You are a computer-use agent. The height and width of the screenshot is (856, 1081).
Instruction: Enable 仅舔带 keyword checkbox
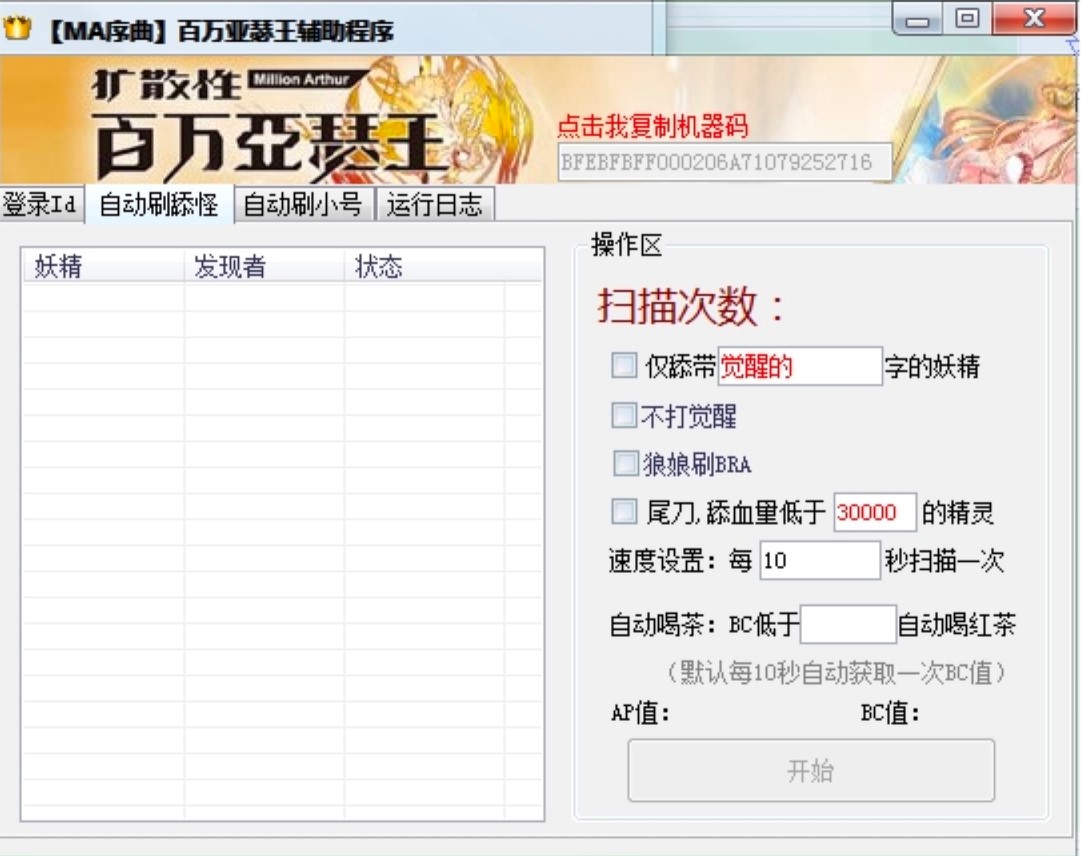tap(624, 365)
